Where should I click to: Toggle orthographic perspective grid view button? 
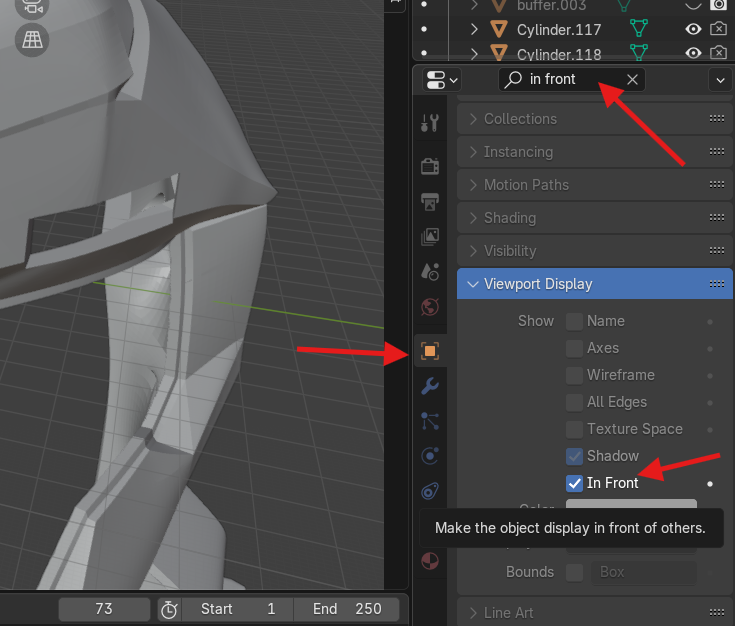point(32,40)
